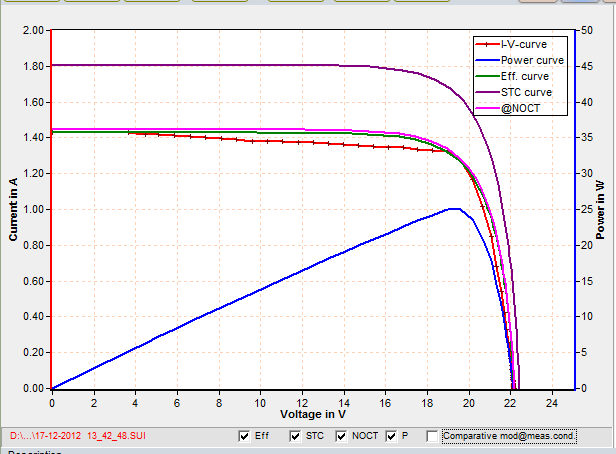Click the 50 label on power axis
616x454 pixels.
(x=588, y=30)
